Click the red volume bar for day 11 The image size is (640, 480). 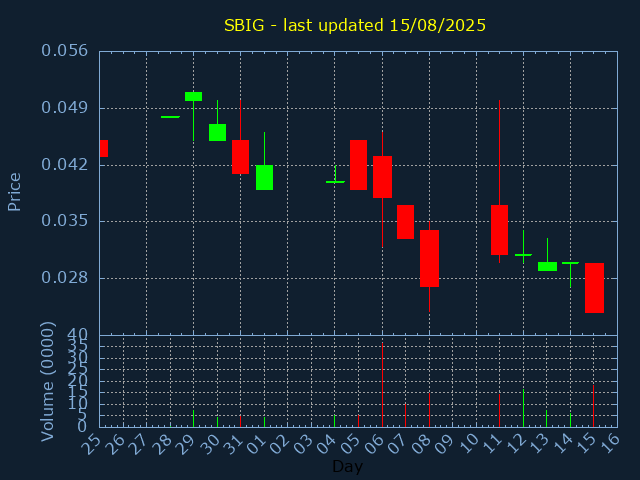499,411
